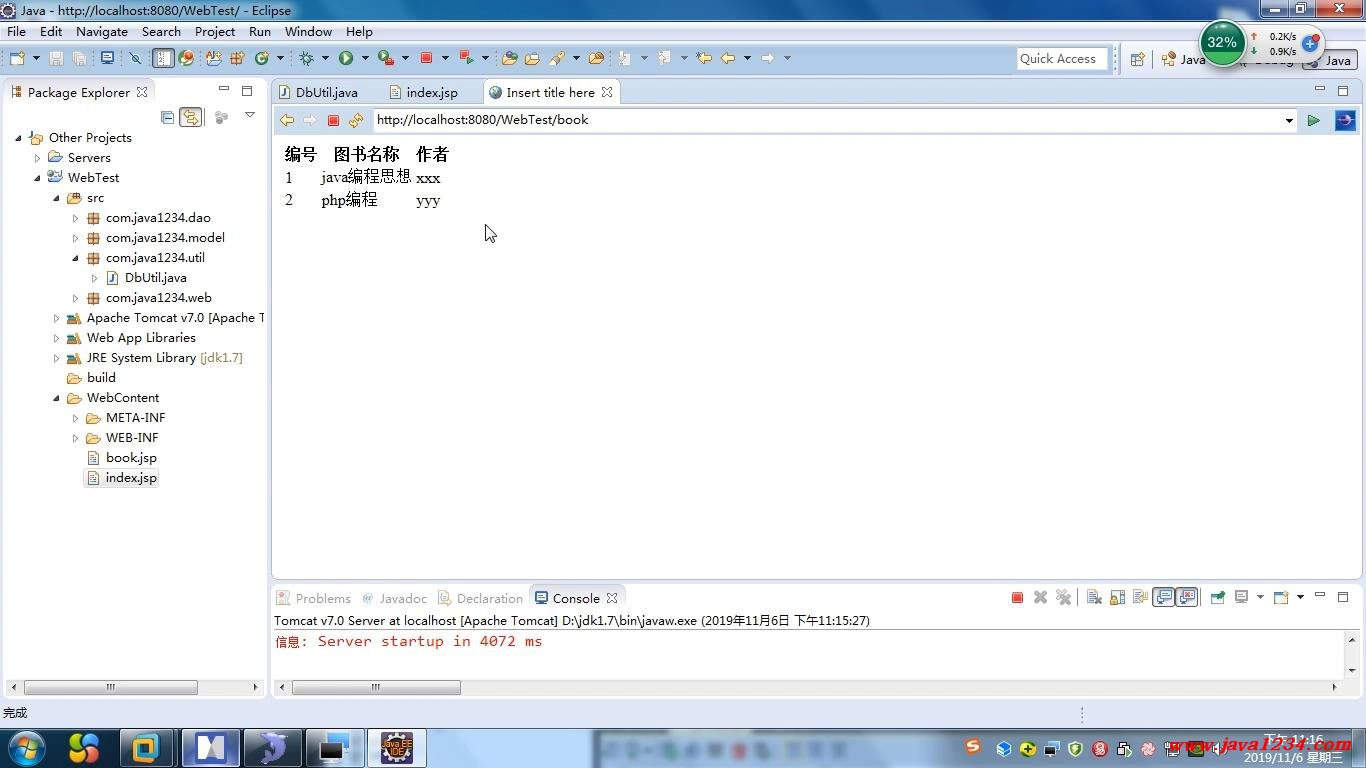The width and height of the screenshot is (1366, 768).
Task: Open Package Explorer View Menu triangle
Action: [250, 116]
